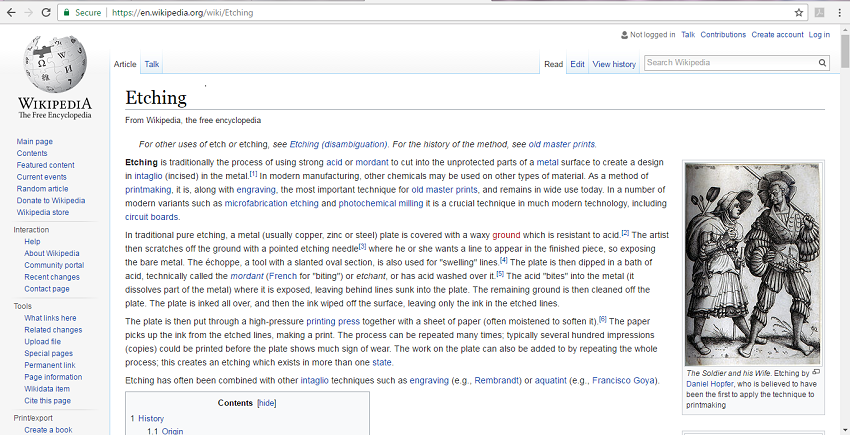This screenshot has height=435, width=850.
Task: Go back with the browser back arrow
Action: tap(11, 12)
